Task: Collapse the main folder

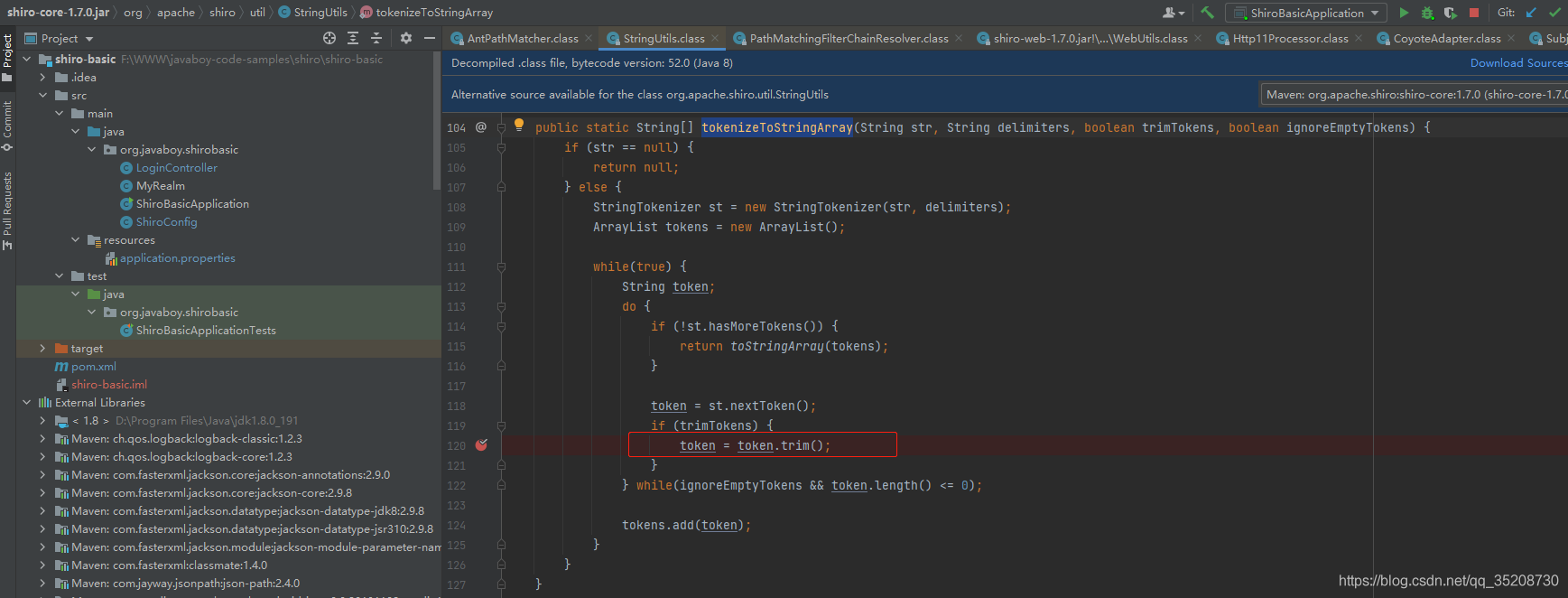Action: pos(59,114)
